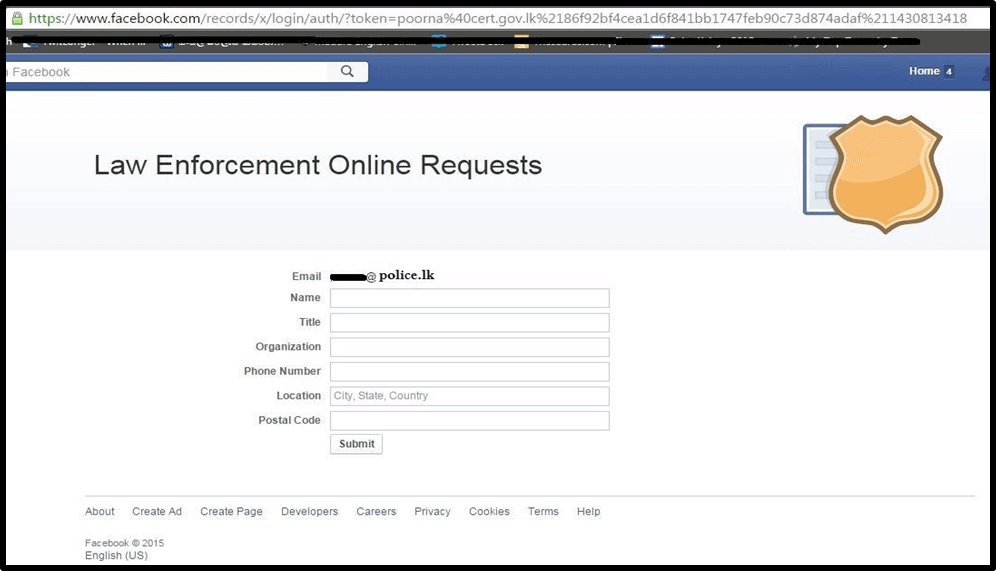
Task: Click the Facebook © 2015 footer text
Action: (x=124, y=543)
